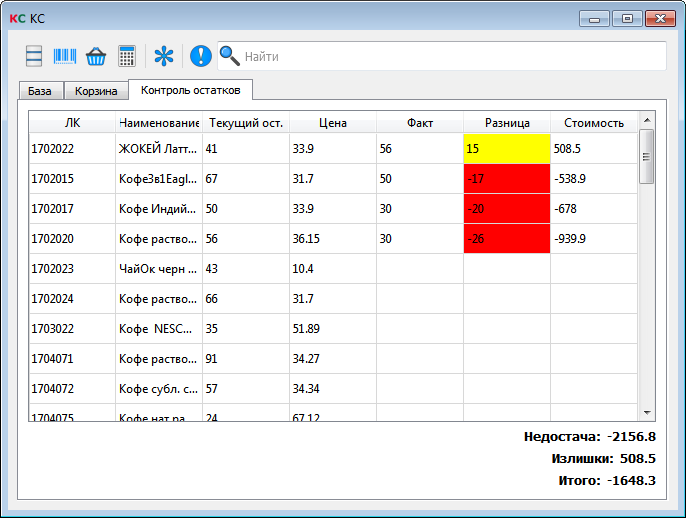Select Факт cell 50
Viewport: 686px width, 518px height.
click(420, 178)
